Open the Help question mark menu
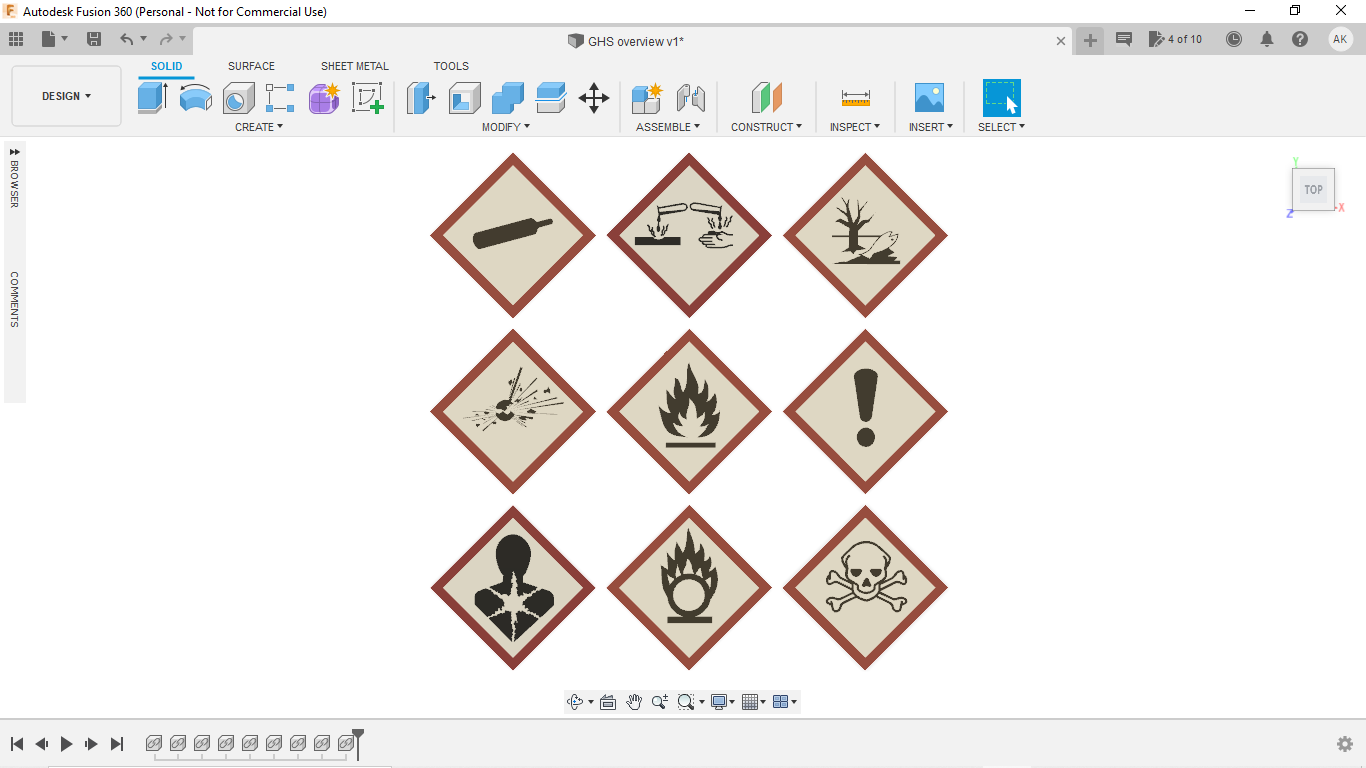Image resolution: width=1366 pixels, height=768 pixels. click(x=1300, y=39)
